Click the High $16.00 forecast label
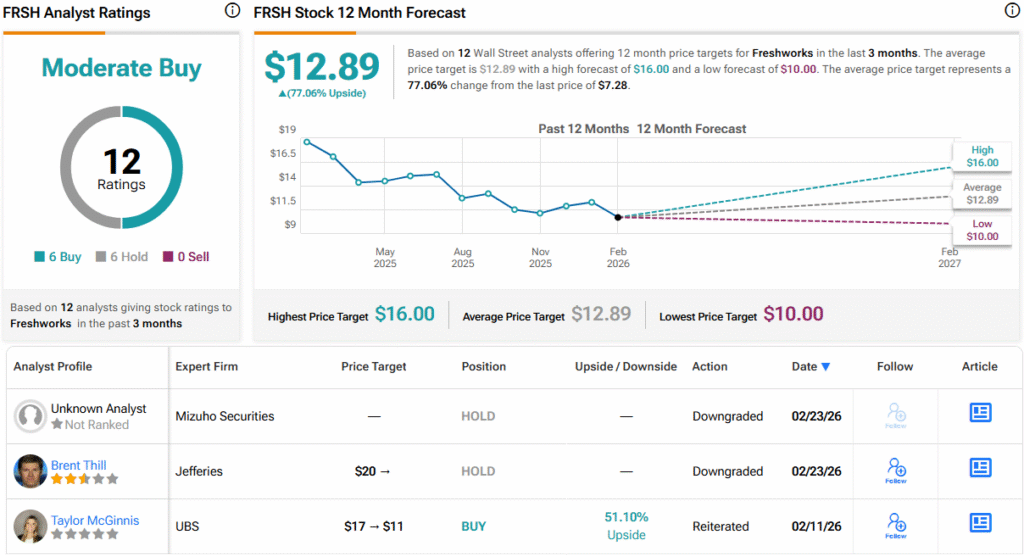Image resolution: width=1024 pixels, height=557 pixels. pos(981,156)
